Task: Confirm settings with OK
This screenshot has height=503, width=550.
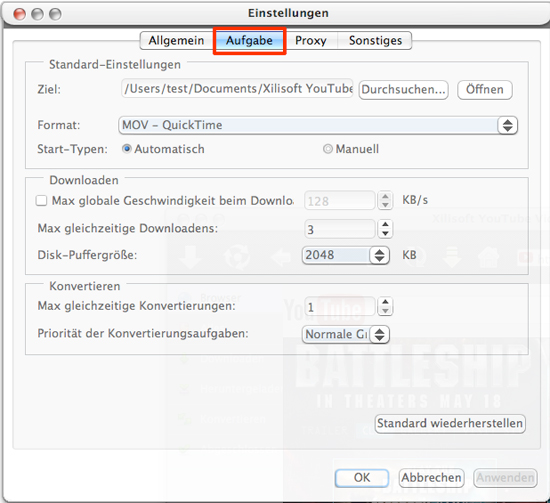Action: [362, 478]
